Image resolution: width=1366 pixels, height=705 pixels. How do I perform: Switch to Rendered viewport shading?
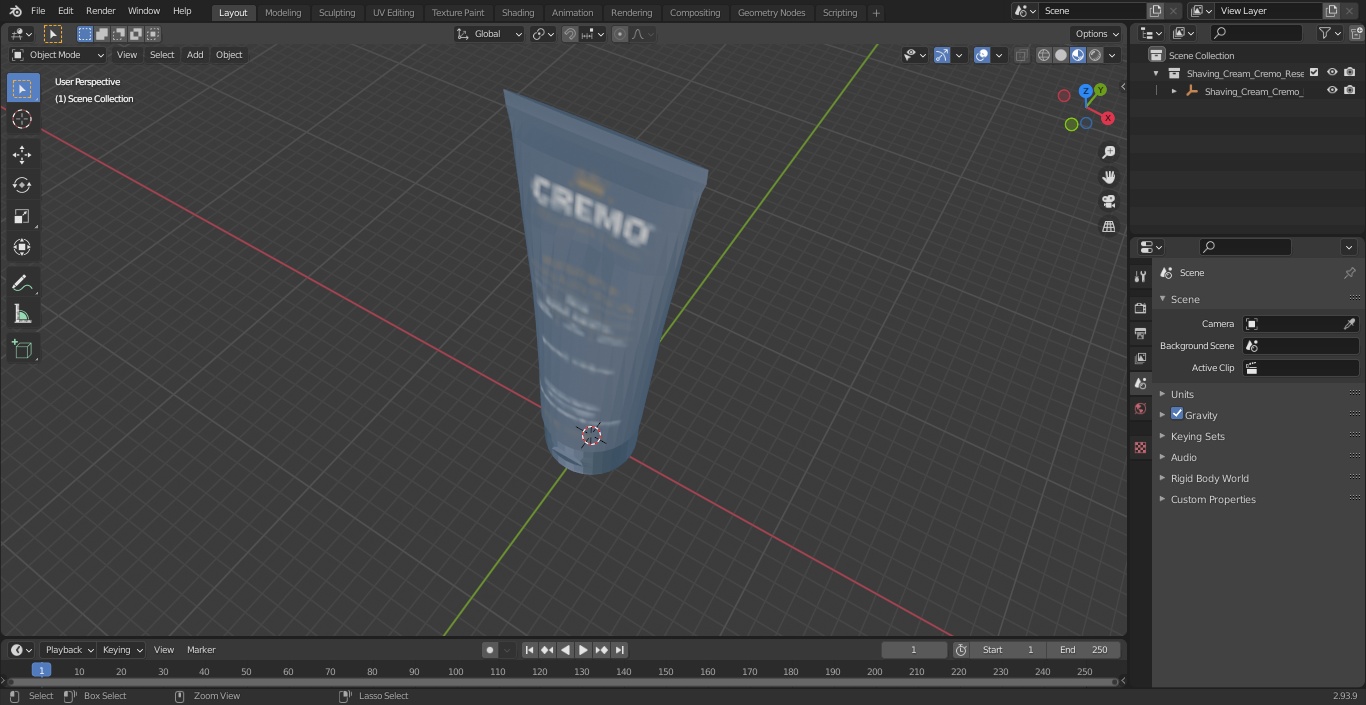tap(1095, 55)
